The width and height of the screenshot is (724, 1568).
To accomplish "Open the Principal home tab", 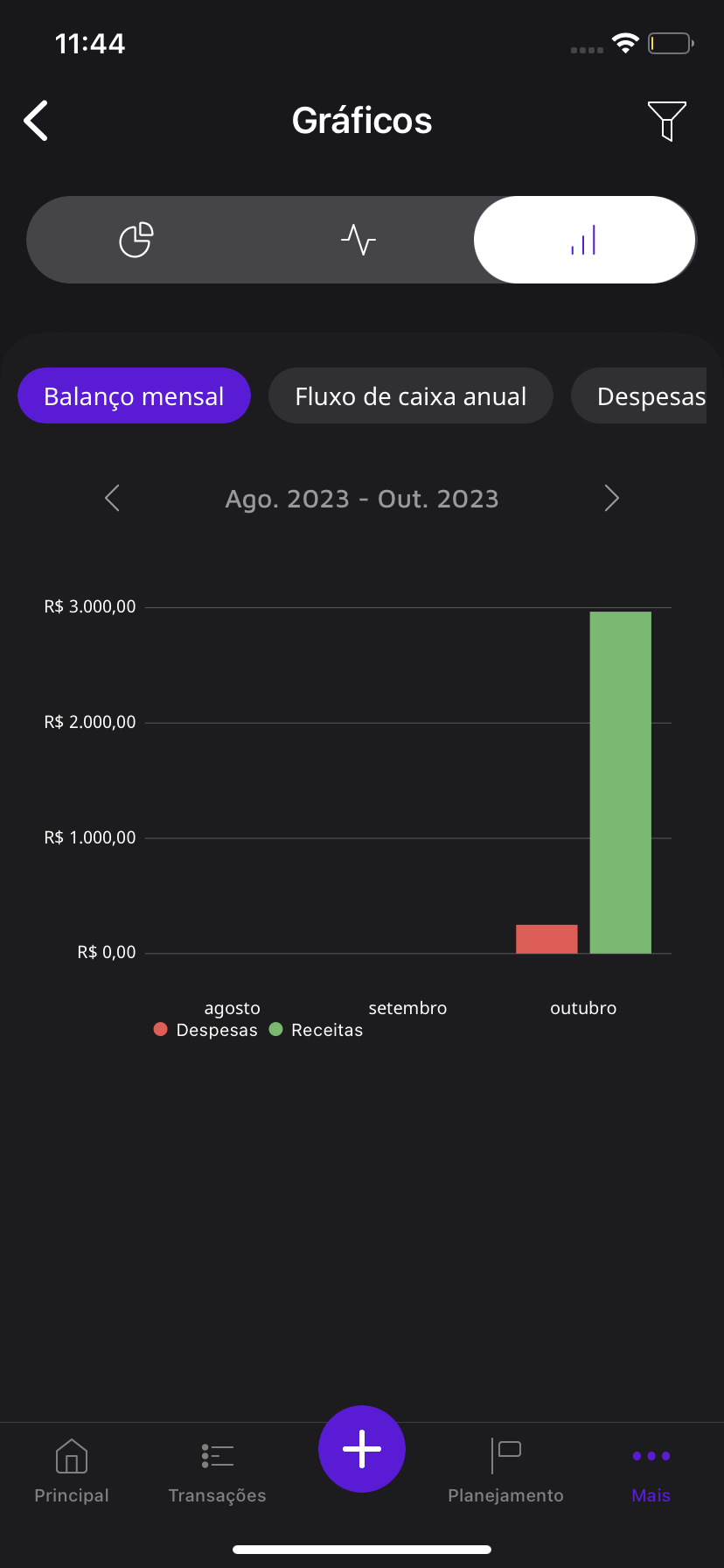I will (x=72, y=1471).
